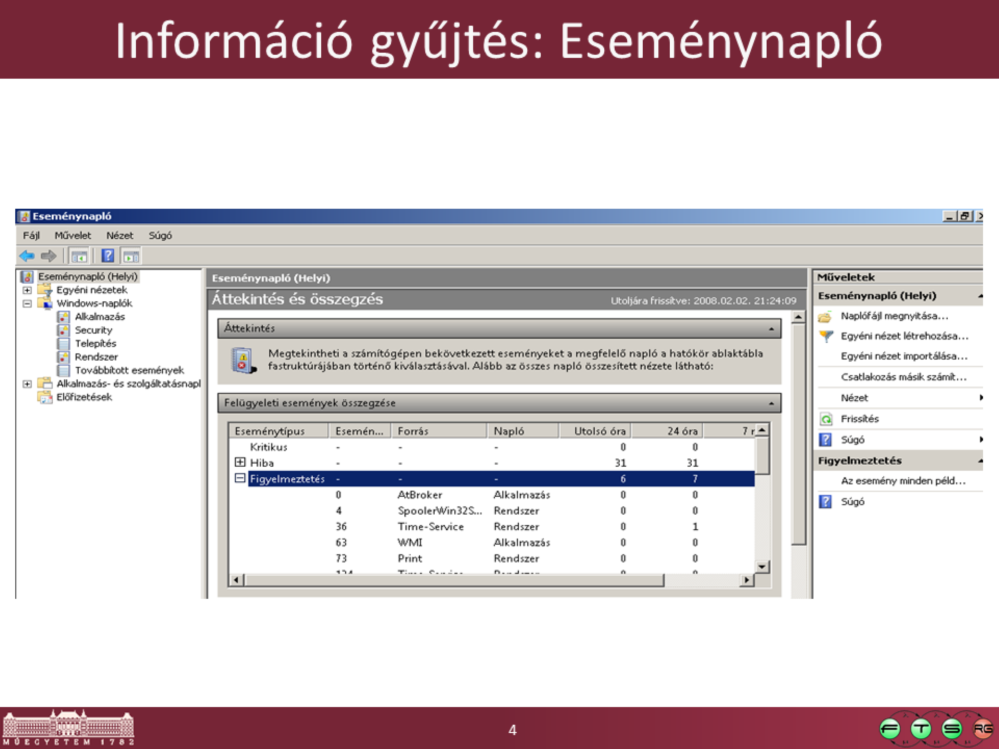Click the Előfizetések folder icon
This screenshot has width=999, height=749.
click(45, 397)
